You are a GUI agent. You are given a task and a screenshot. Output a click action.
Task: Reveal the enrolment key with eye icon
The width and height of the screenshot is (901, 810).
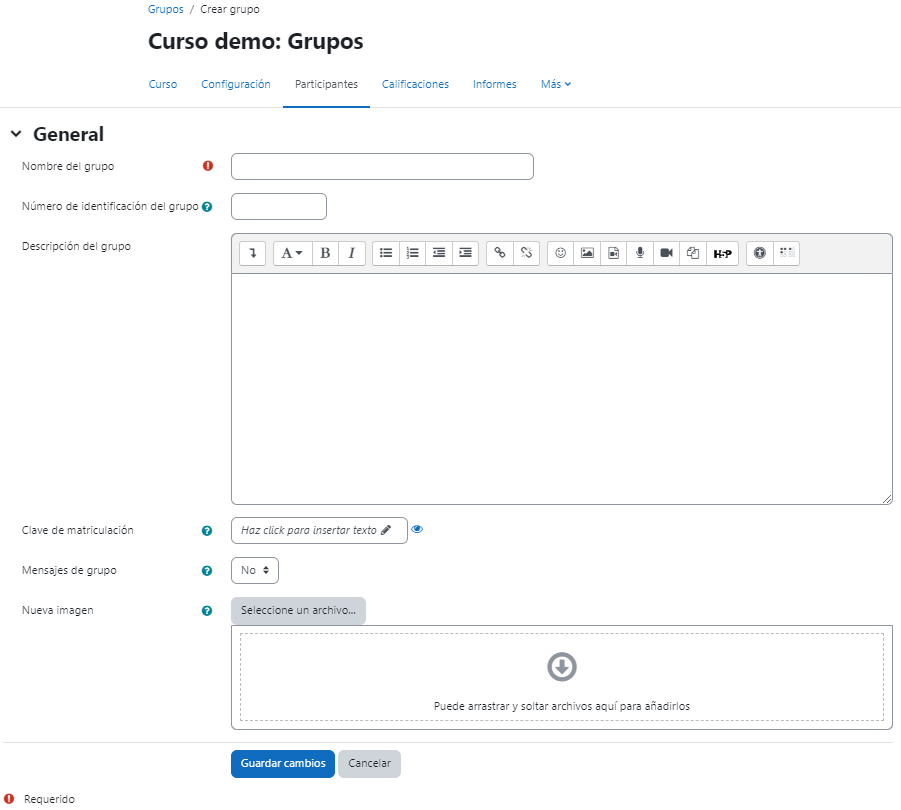[x=417, y=530]
